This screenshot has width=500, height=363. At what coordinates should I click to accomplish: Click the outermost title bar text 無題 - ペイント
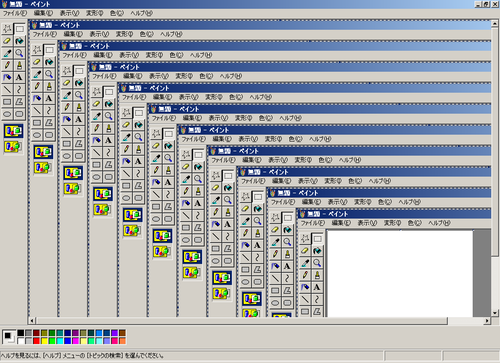click(30, 4)
